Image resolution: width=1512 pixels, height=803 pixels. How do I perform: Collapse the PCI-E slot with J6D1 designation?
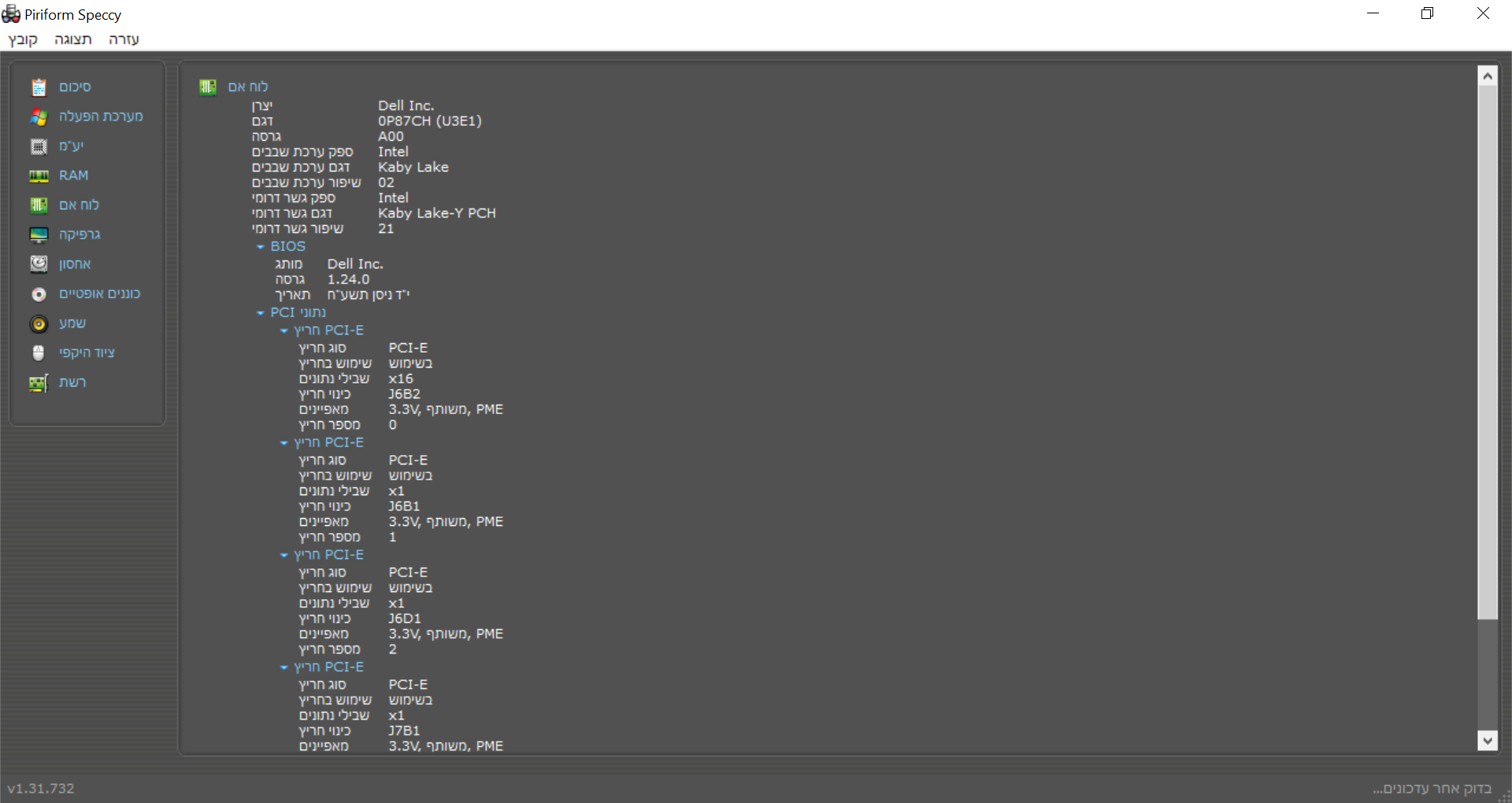(x=284, y=556)
